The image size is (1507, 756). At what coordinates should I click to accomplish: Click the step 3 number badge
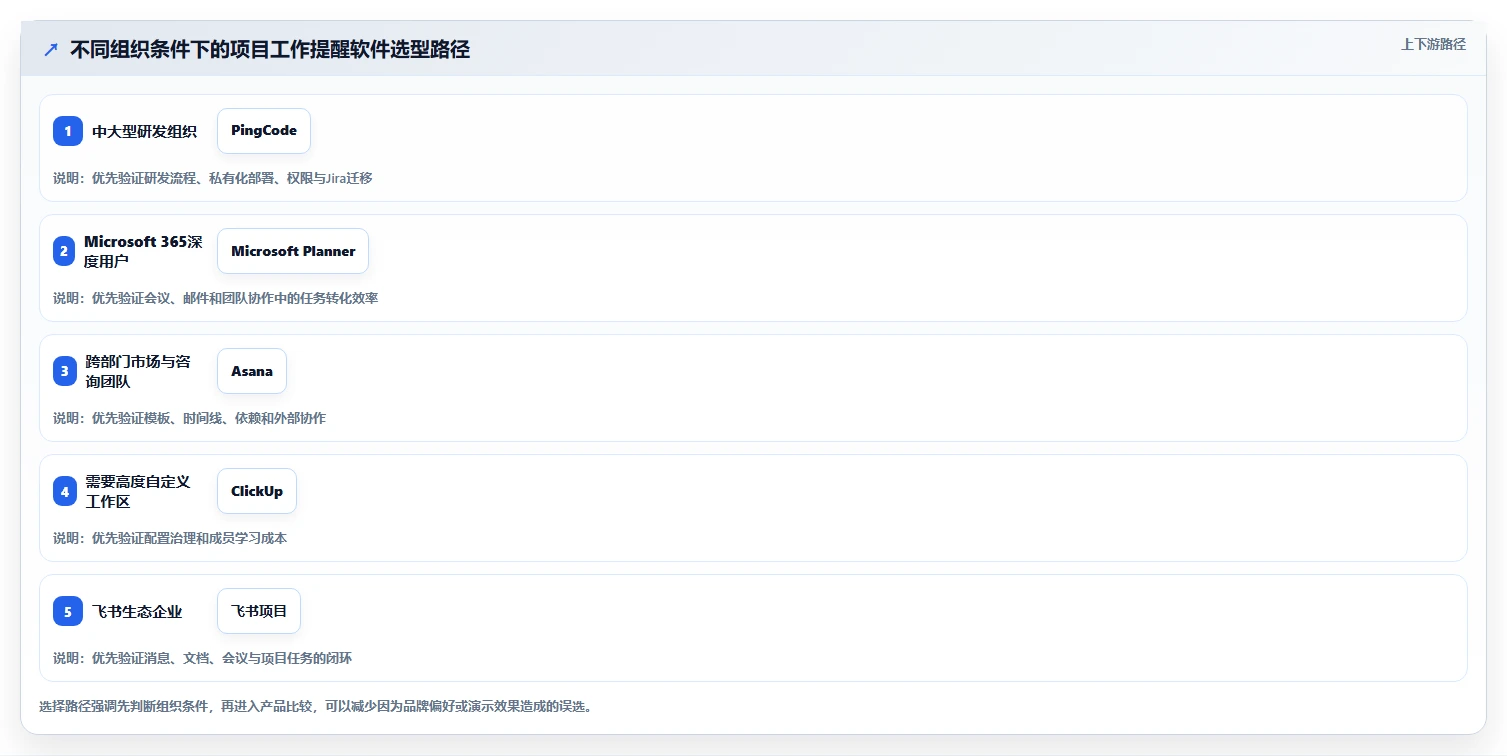pyautogui.click(x=64, y=371)
